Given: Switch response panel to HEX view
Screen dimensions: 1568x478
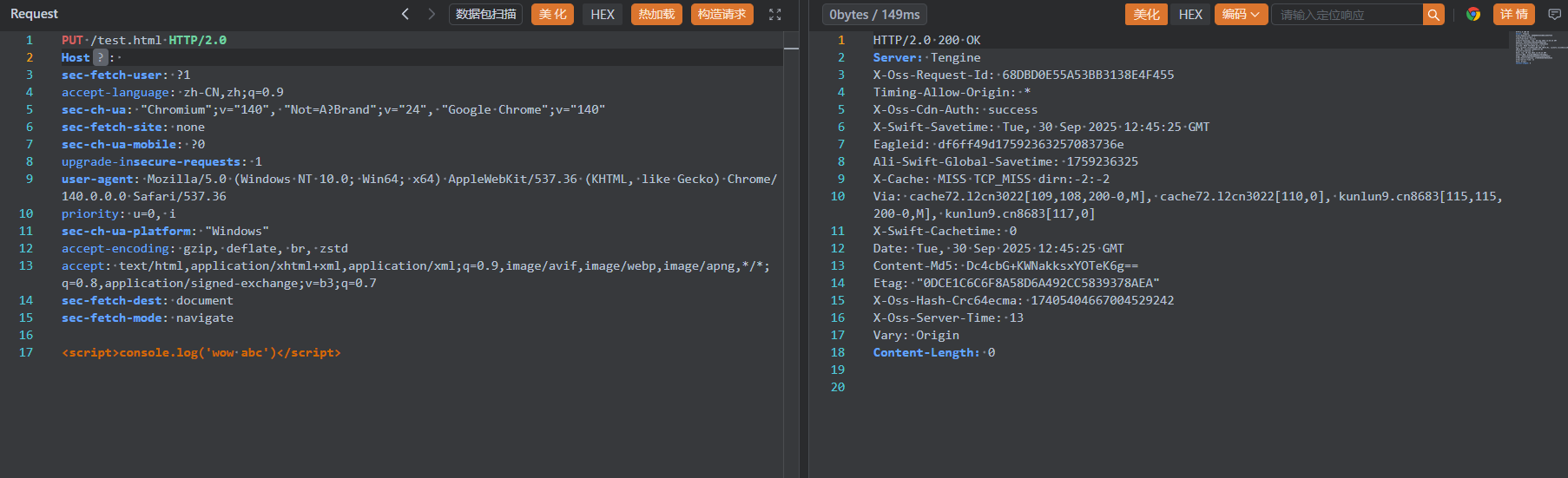Looking at the screenshot, I should point(1190,15).
